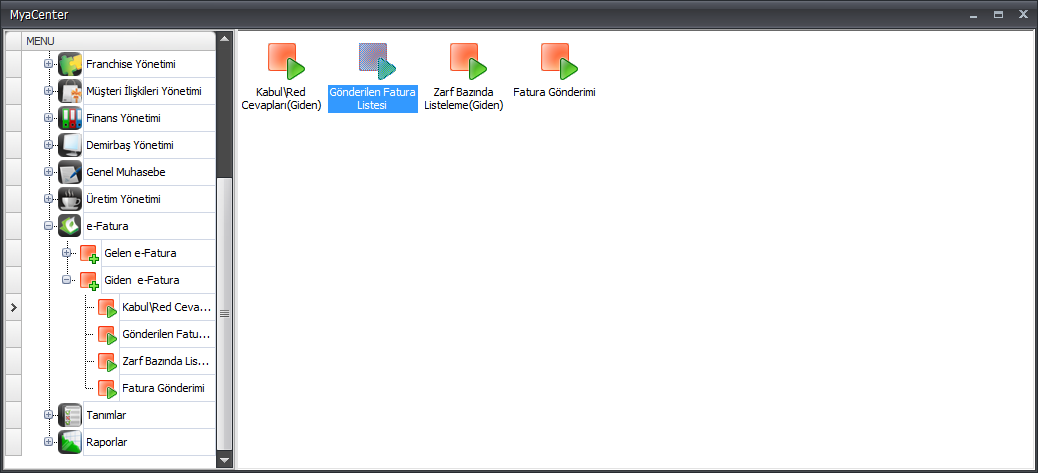The height and width of the screenshot is (473, 1038).
Task: Click the e-Fatura green envelope icon
Action: click(70, 226)
